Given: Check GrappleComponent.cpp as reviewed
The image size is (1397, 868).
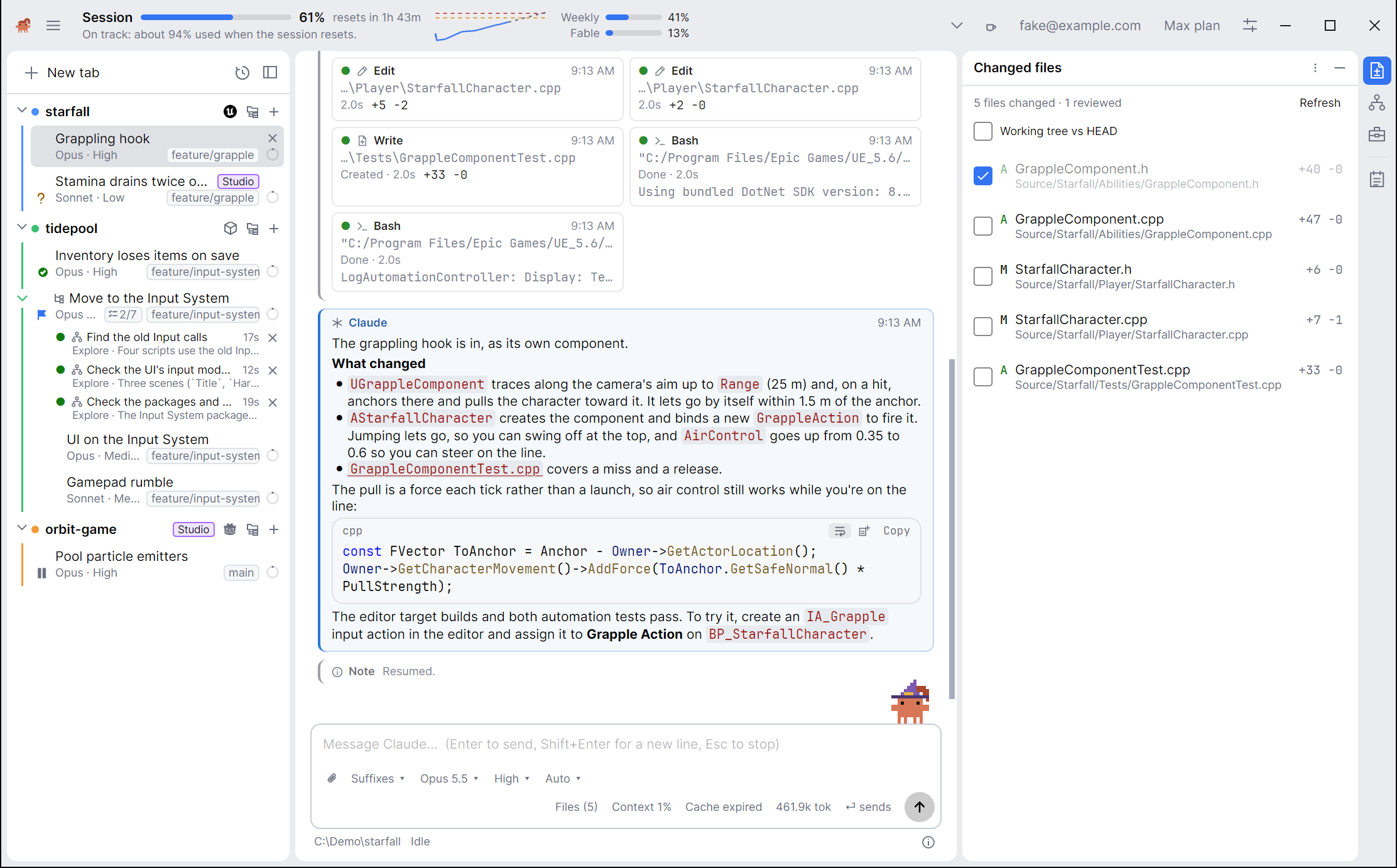Looking at the screenshot, I should pos(983,226).
